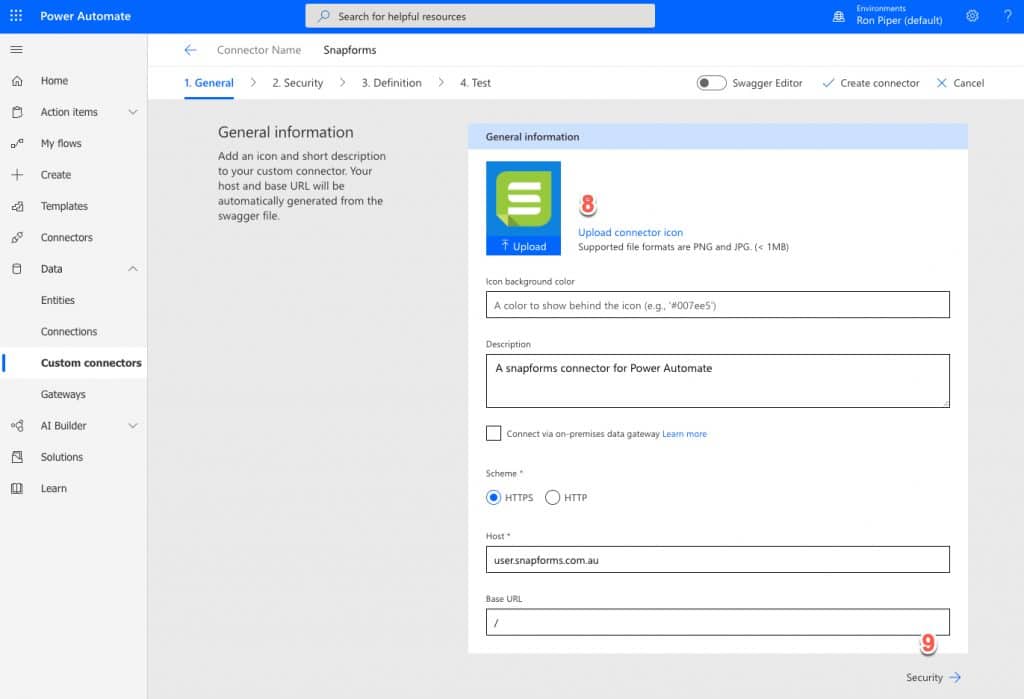Enable the Swagger Editor toggle
Screen dimensions: 1024x699
coord(711,83)
